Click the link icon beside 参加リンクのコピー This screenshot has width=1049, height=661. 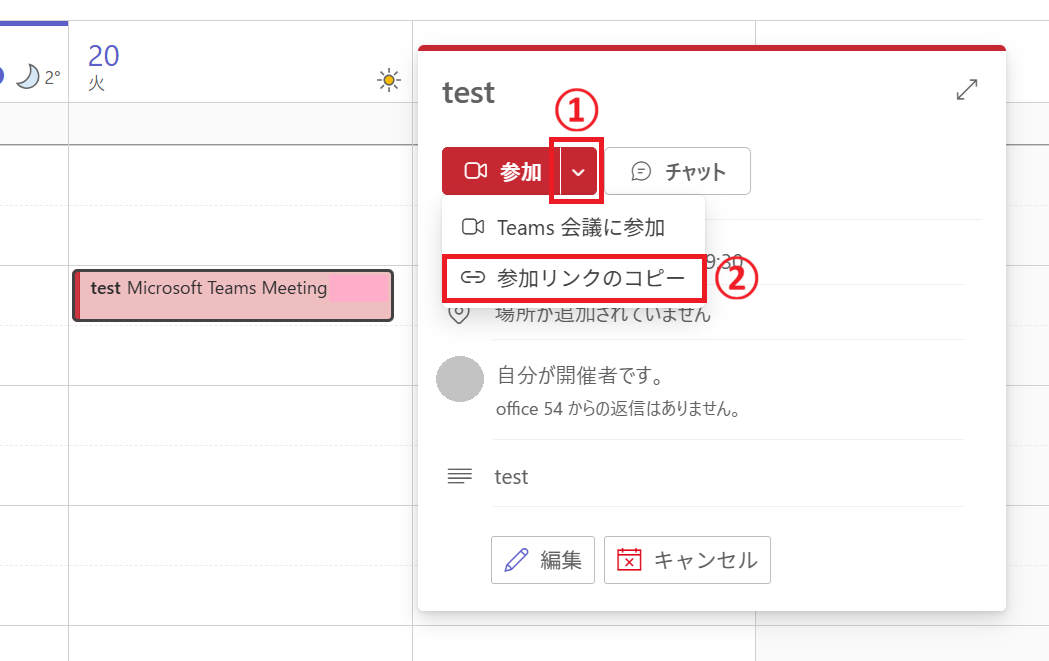472,279
